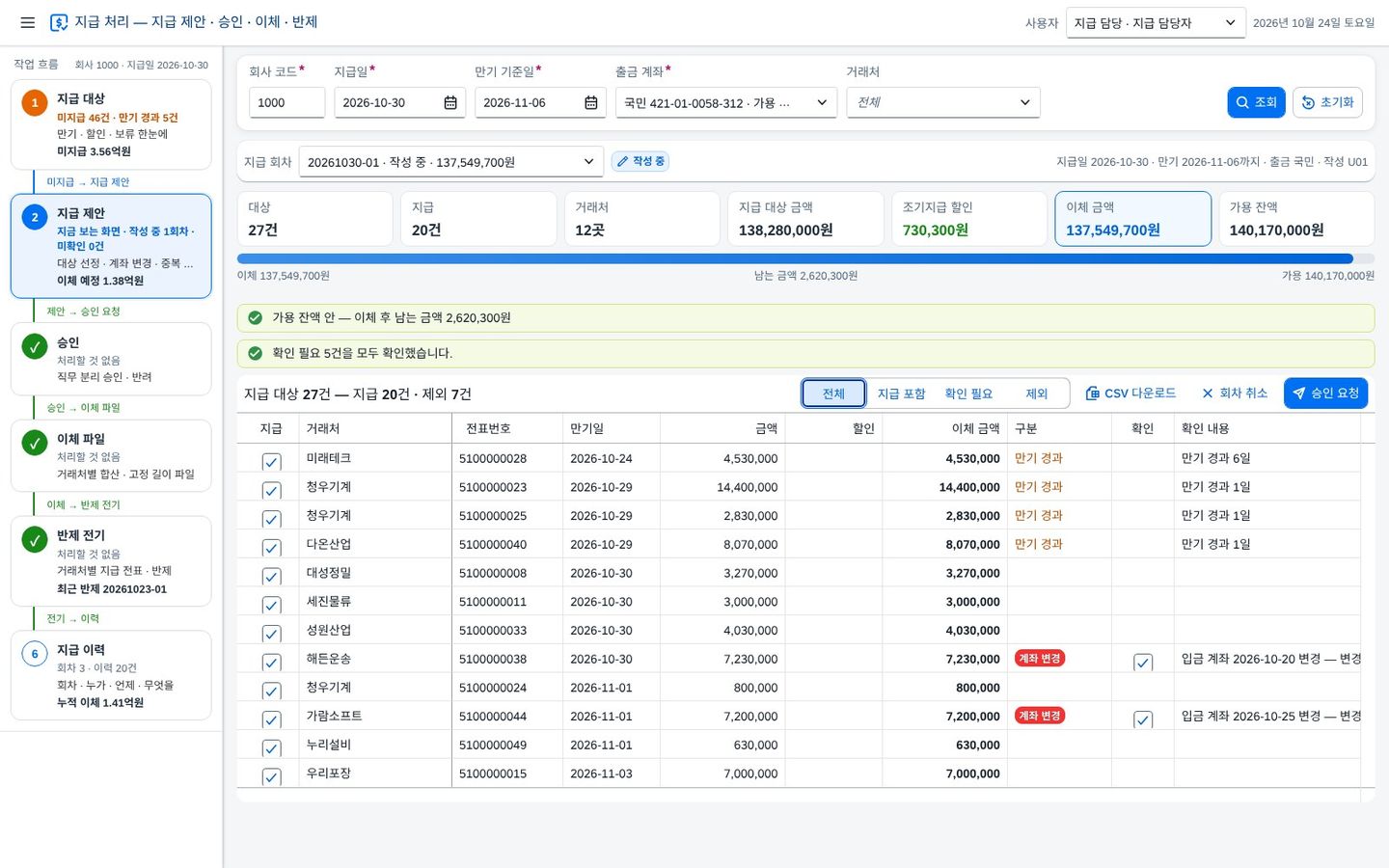Select the 지급 포함 filter tab

pos(901,393)
